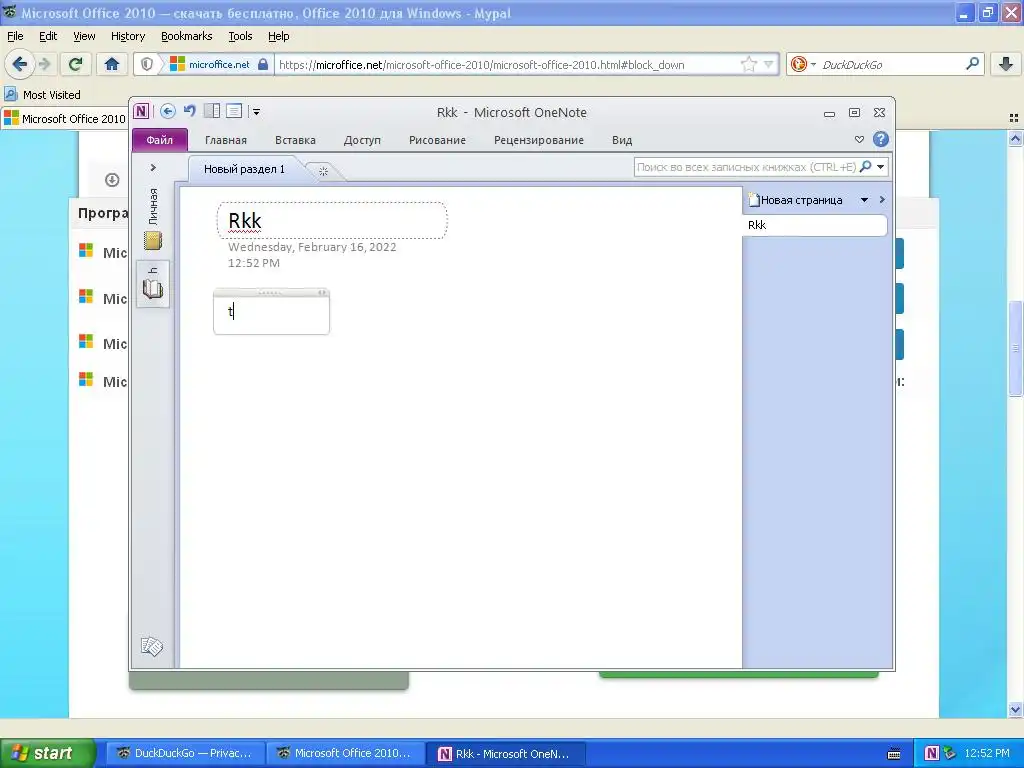This screenshot has width=1024, height=768.
Task: Switch to the Вставка ribbon tab
Action: click(x=295, y=140)
